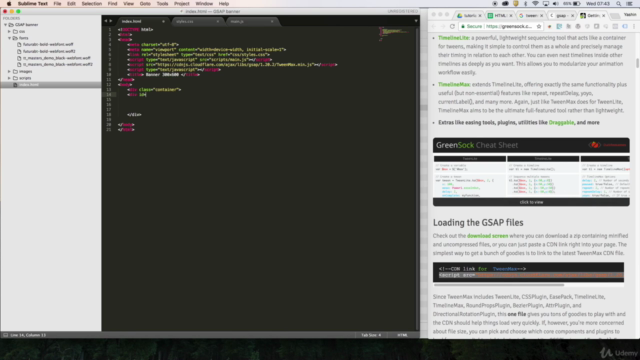Switch to the HTML browser tab

tap(500, 16)
